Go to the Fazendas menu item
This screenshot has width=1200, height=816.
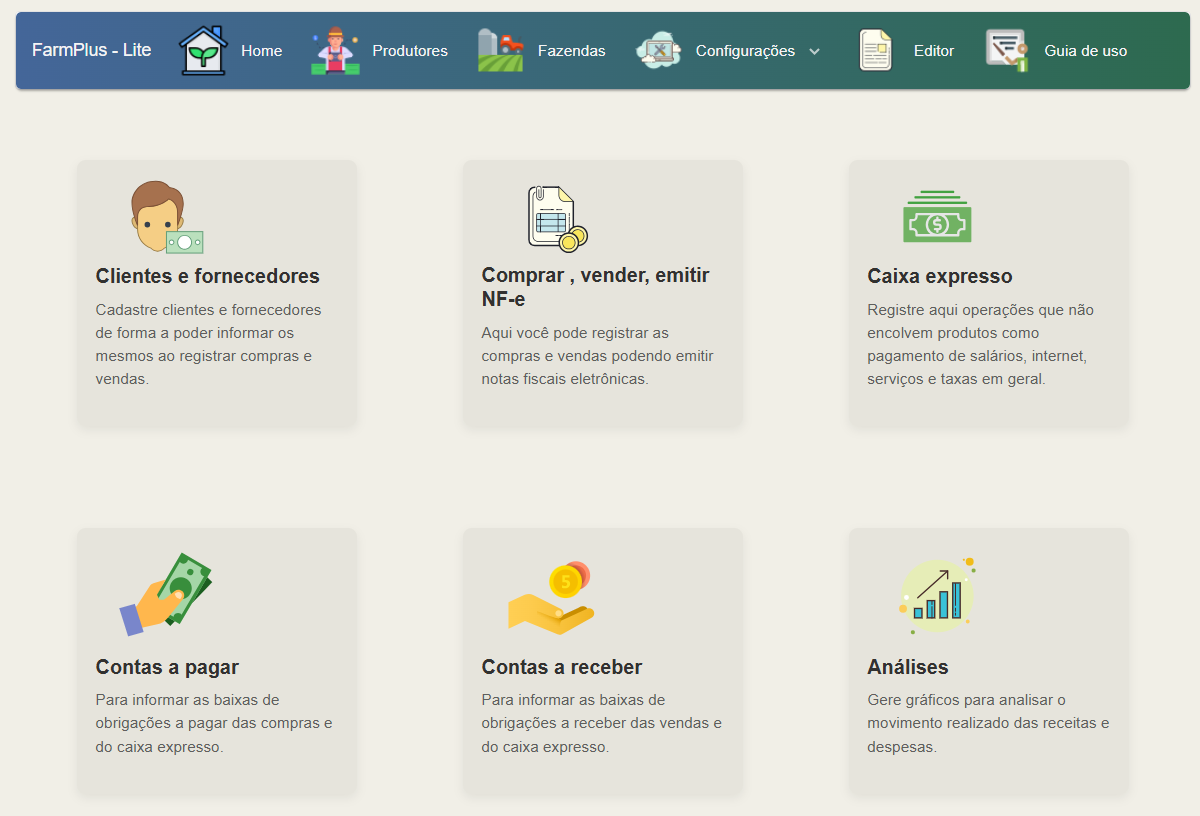[571, 51]
